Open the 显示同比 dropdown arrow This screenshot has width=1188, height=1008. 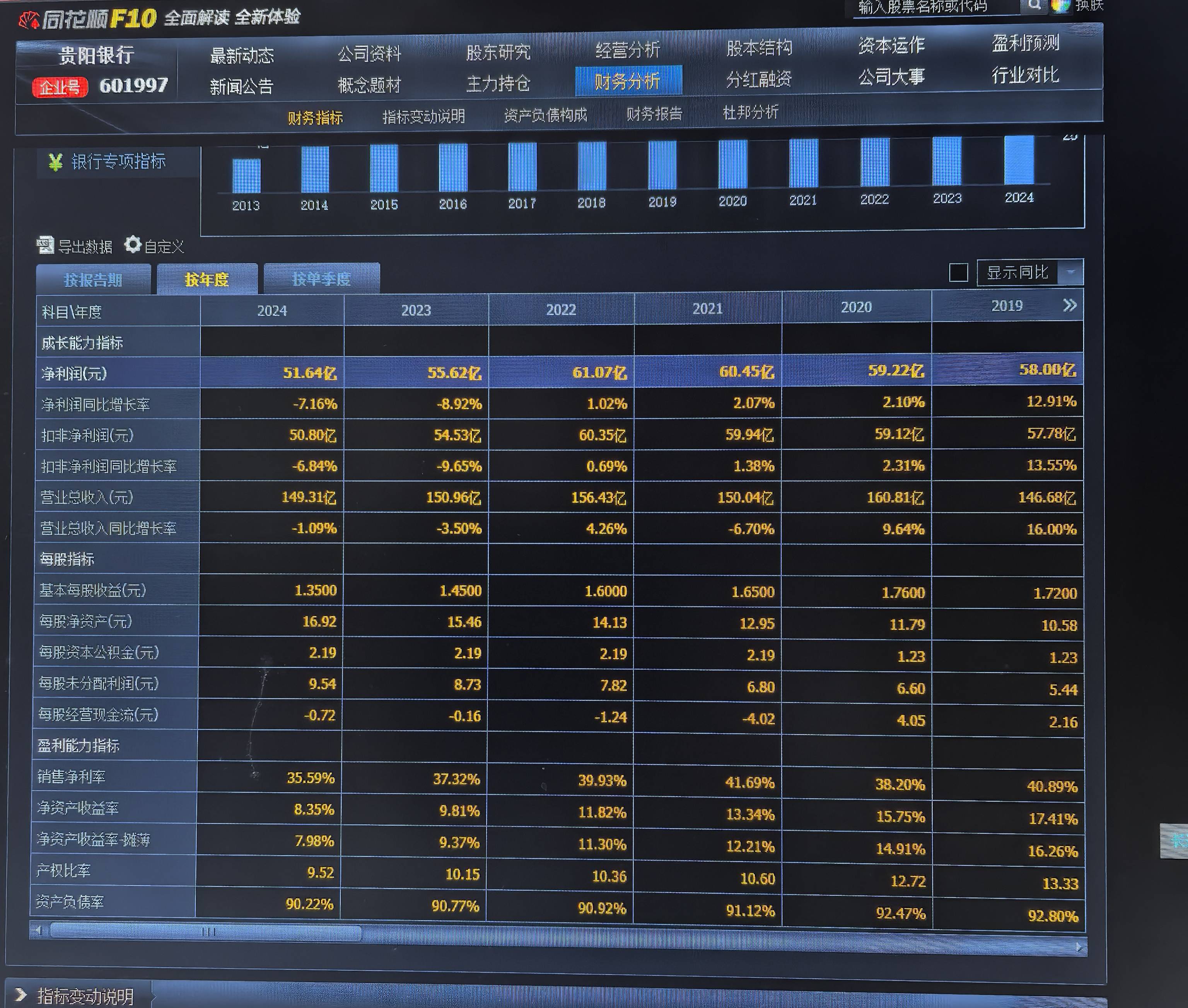[1070, 272]
